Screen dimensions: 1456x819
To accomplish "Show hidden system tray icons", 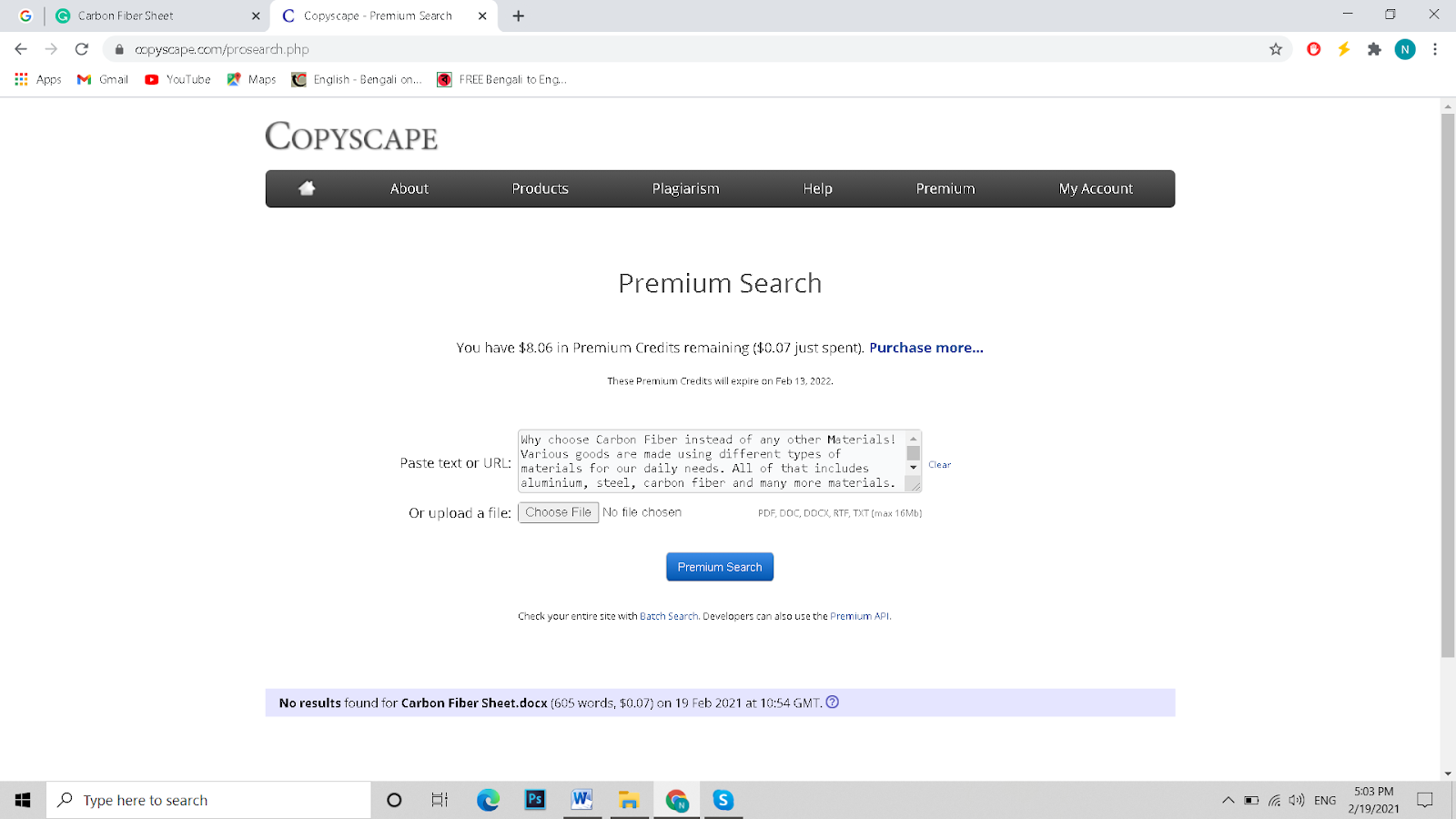I will (1228, 800).
